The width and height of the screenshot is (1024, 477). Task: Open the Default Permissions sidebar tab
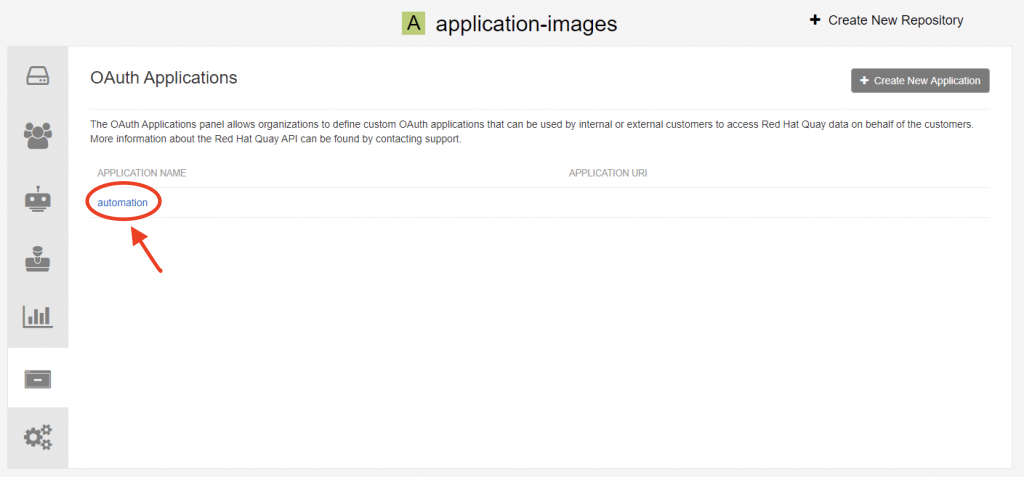(x=38, y=259)
